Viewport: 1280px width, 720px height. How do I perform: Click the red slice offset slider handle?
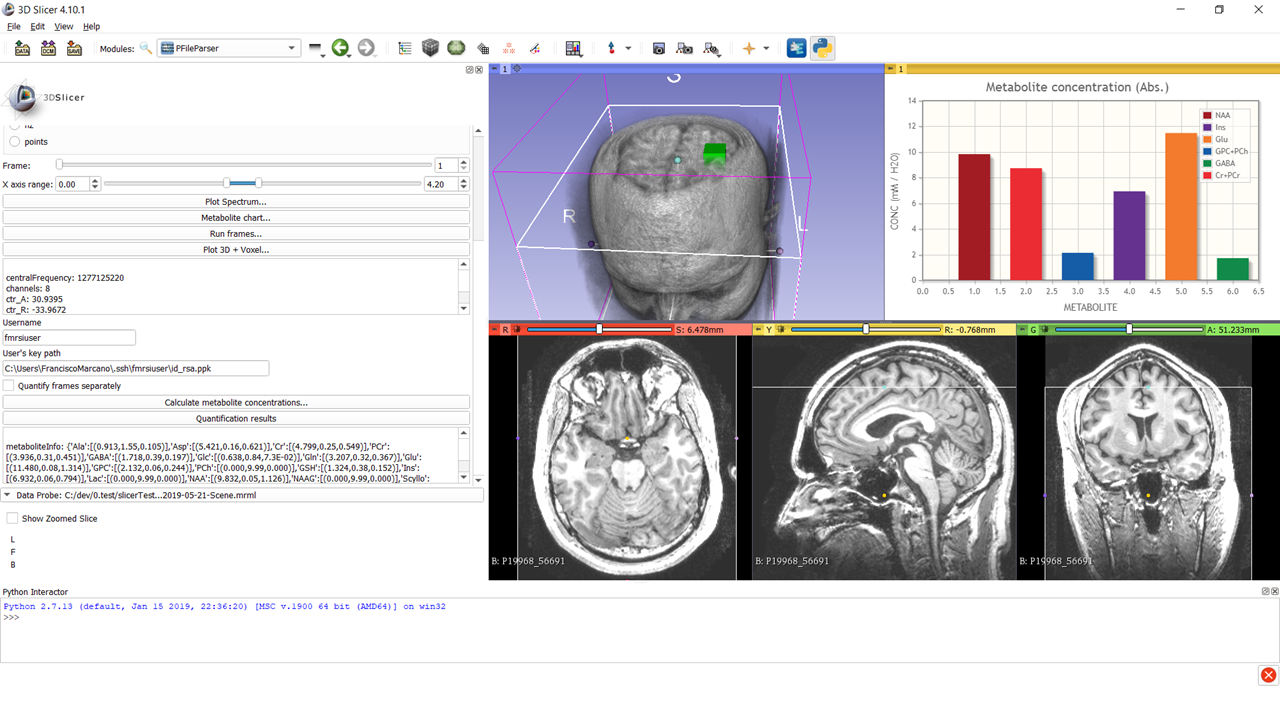[x=599, y=329]
